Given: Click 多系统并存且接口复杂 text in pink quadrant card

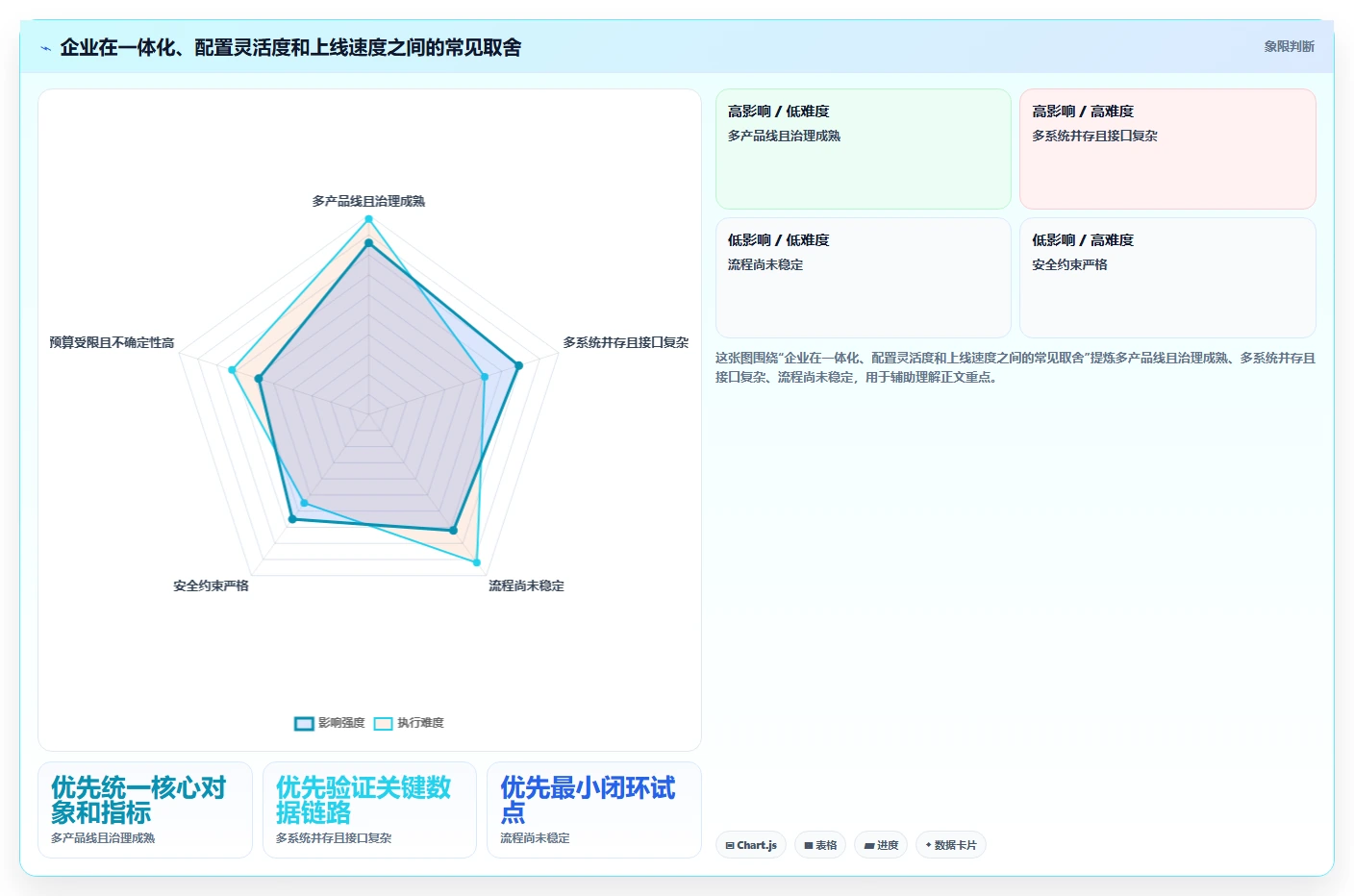Looking at the screenshot, I should [x=1094, y=136].
